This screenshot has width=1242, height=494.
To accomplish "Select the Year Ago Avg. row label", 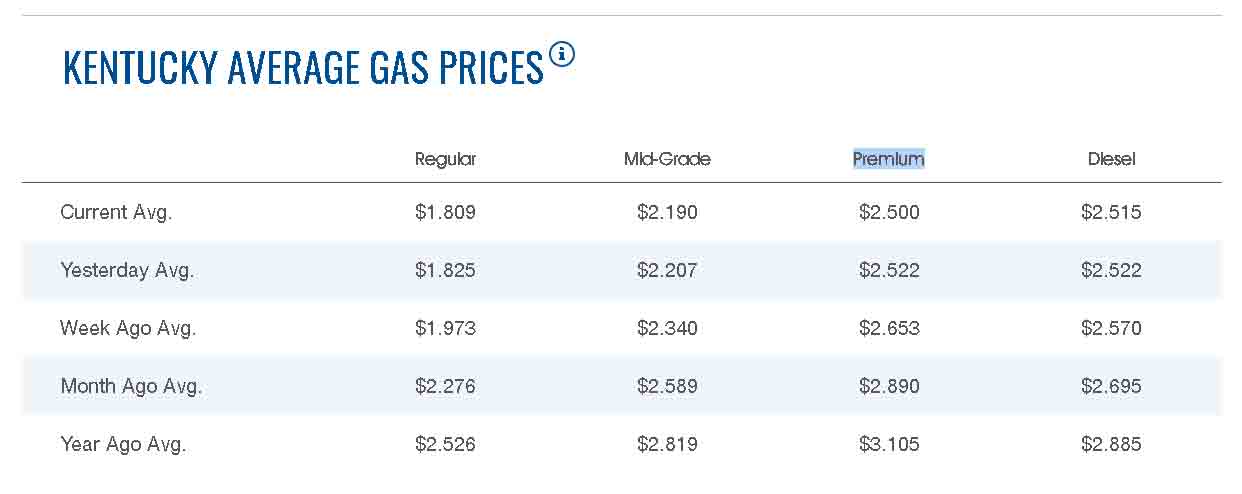I will (123, 444).
